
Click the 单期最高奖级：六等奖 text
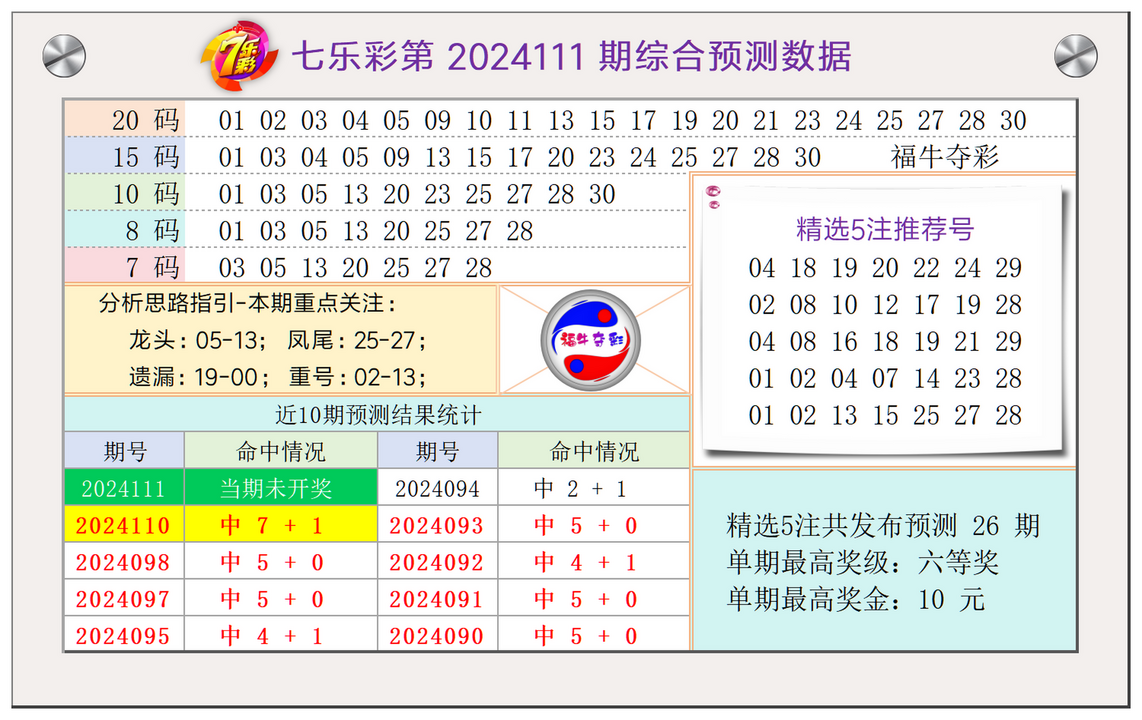(862, 563)
